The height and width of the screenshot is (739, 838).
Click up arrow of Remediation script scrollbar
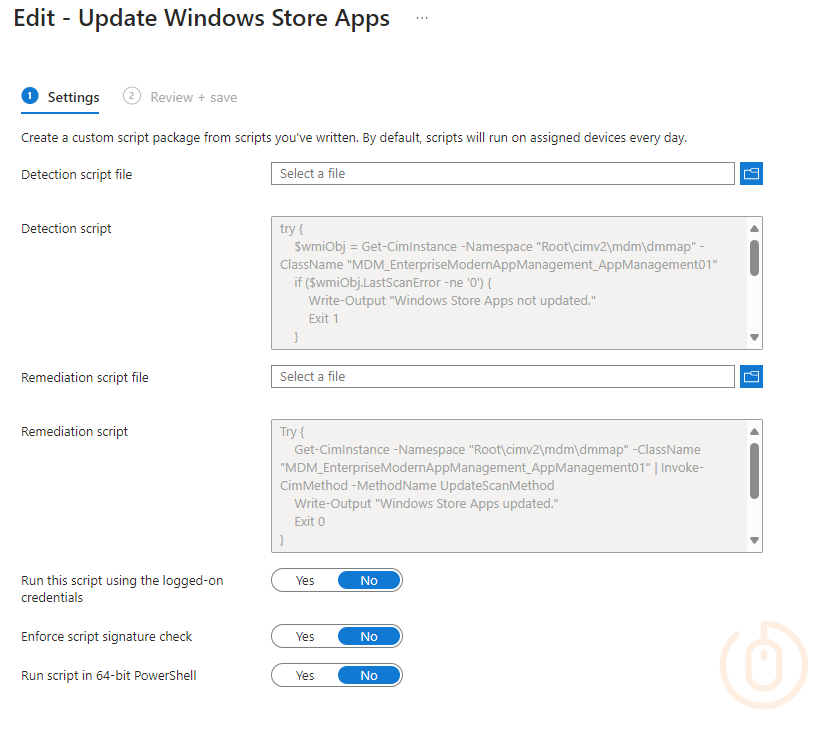tap(754, 431)
